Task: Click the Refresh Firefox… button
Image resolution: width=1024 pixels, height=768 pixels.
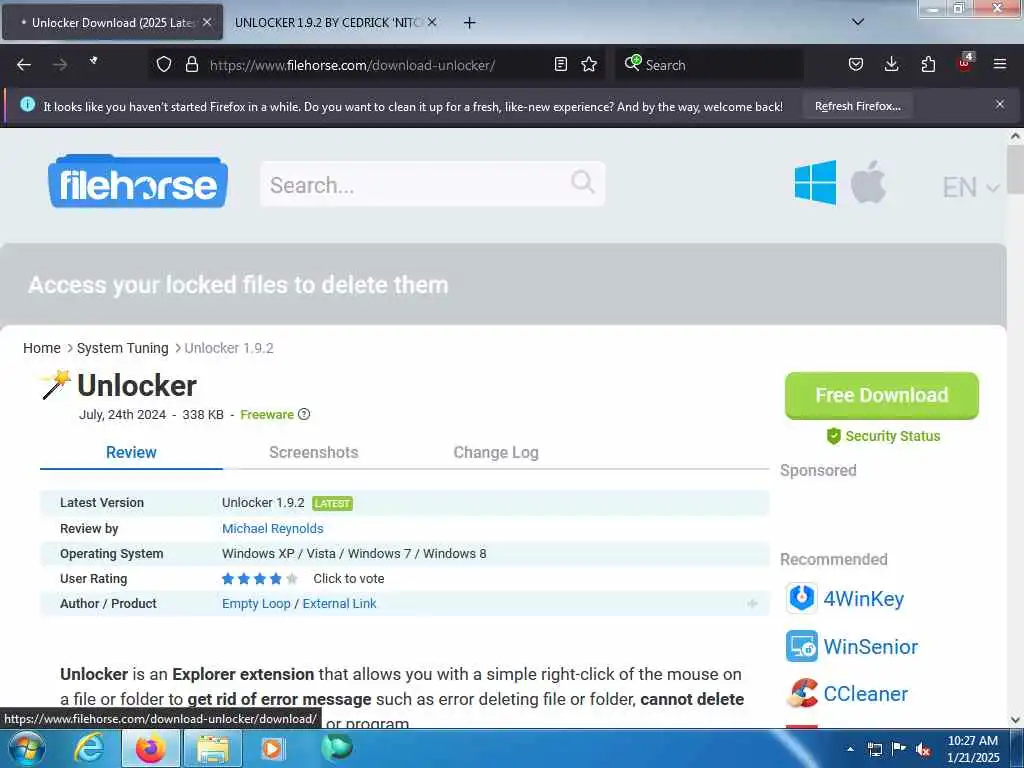Action: point(857,106)
